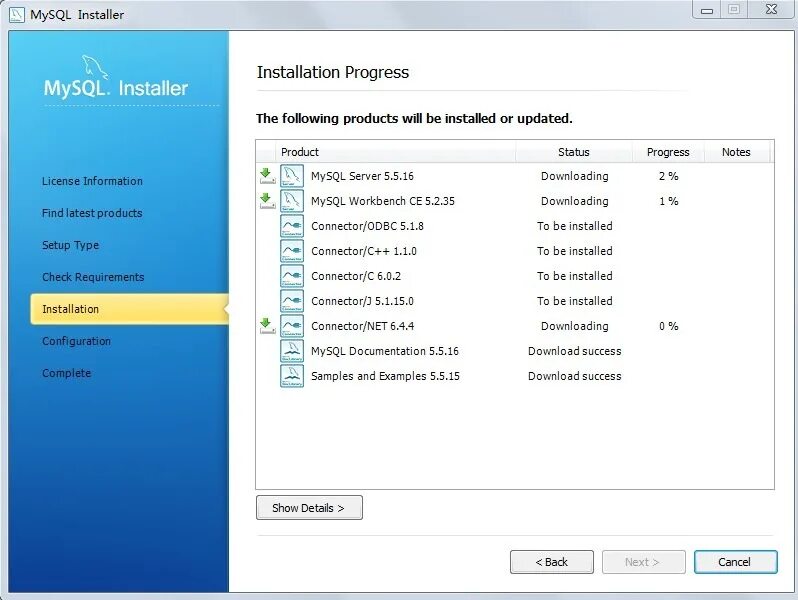Cancel the installation
Image resolution: width=798 pixels, height=600 pixels.
point(735,562)
